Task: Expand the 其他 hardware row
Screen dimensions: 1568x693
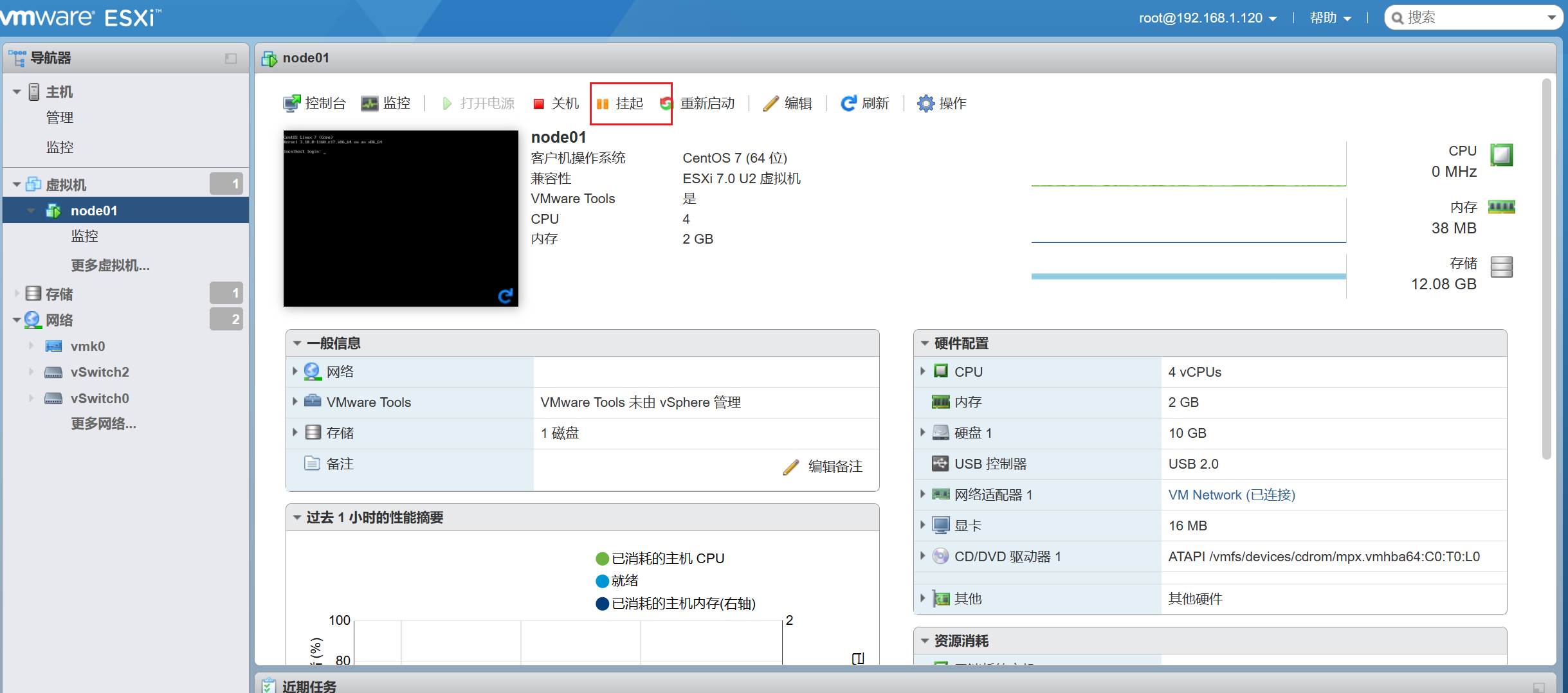Action: point(923,598)
